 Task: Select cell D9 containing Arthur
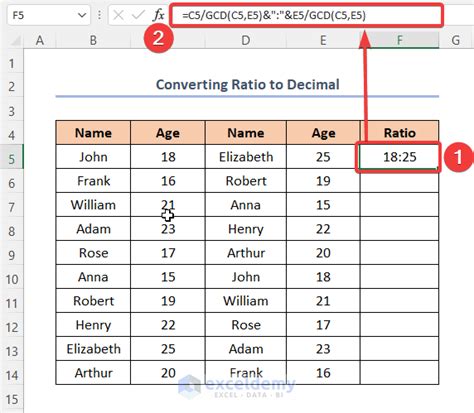tap(246, 253)
